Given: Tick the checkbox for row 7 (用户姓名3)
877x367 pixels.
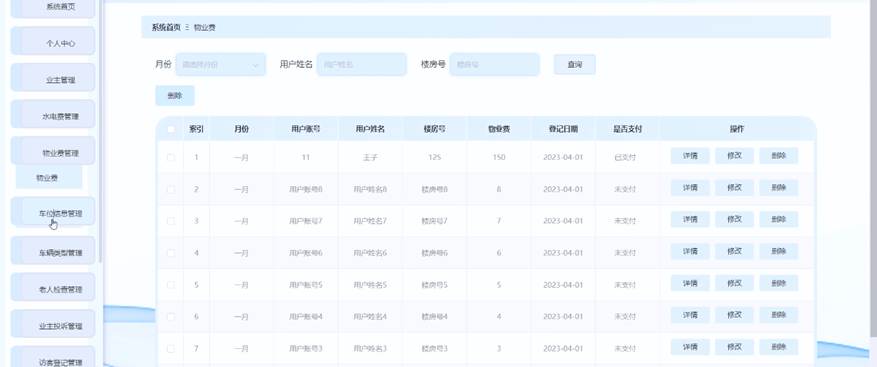Looking at the screenshot, I should pos(171,349).
